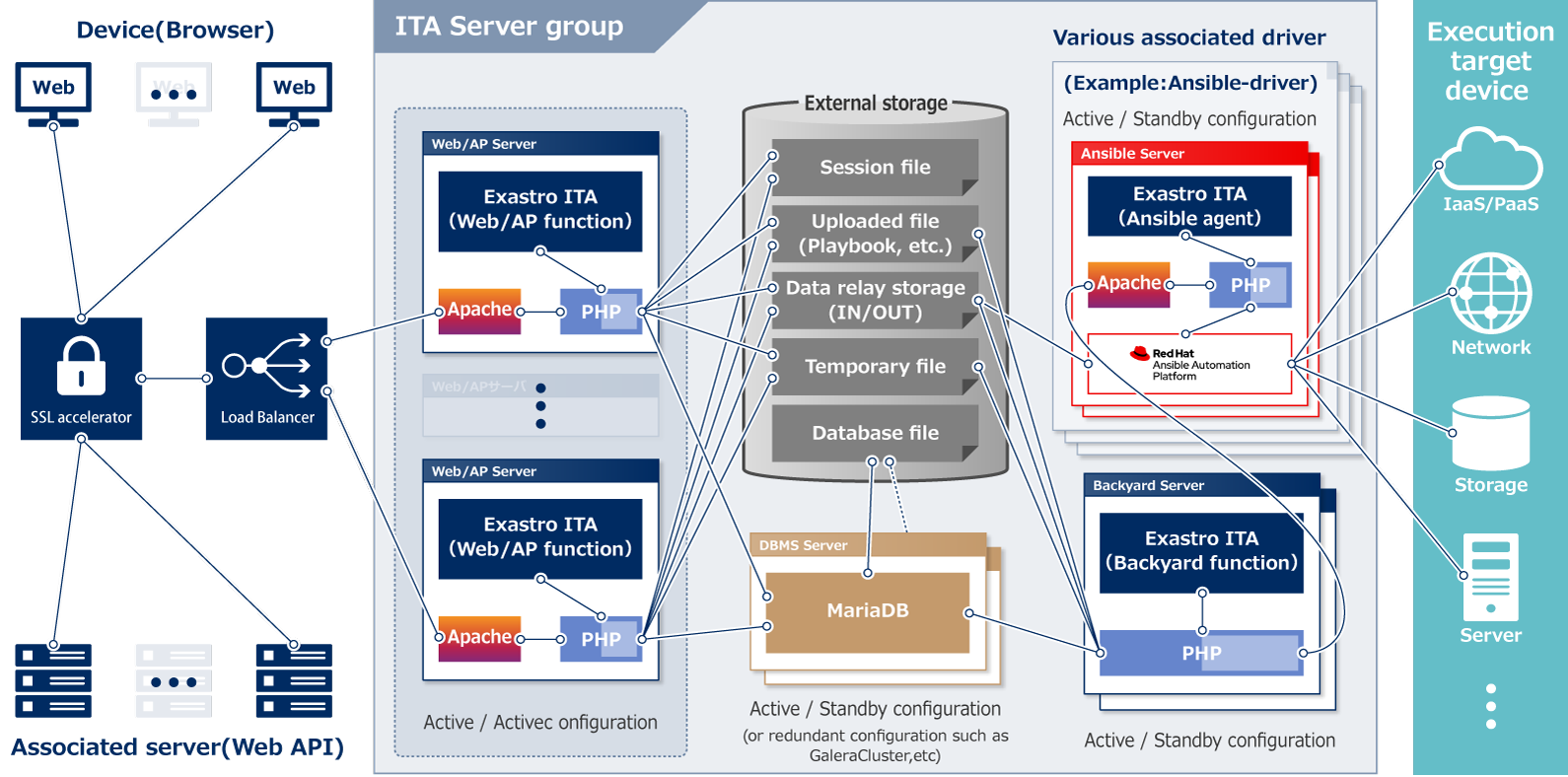Click Exastro ITA box in top Web/AP Server
Viewport: 1568px width, 777px height.
(x=540, y=211)
